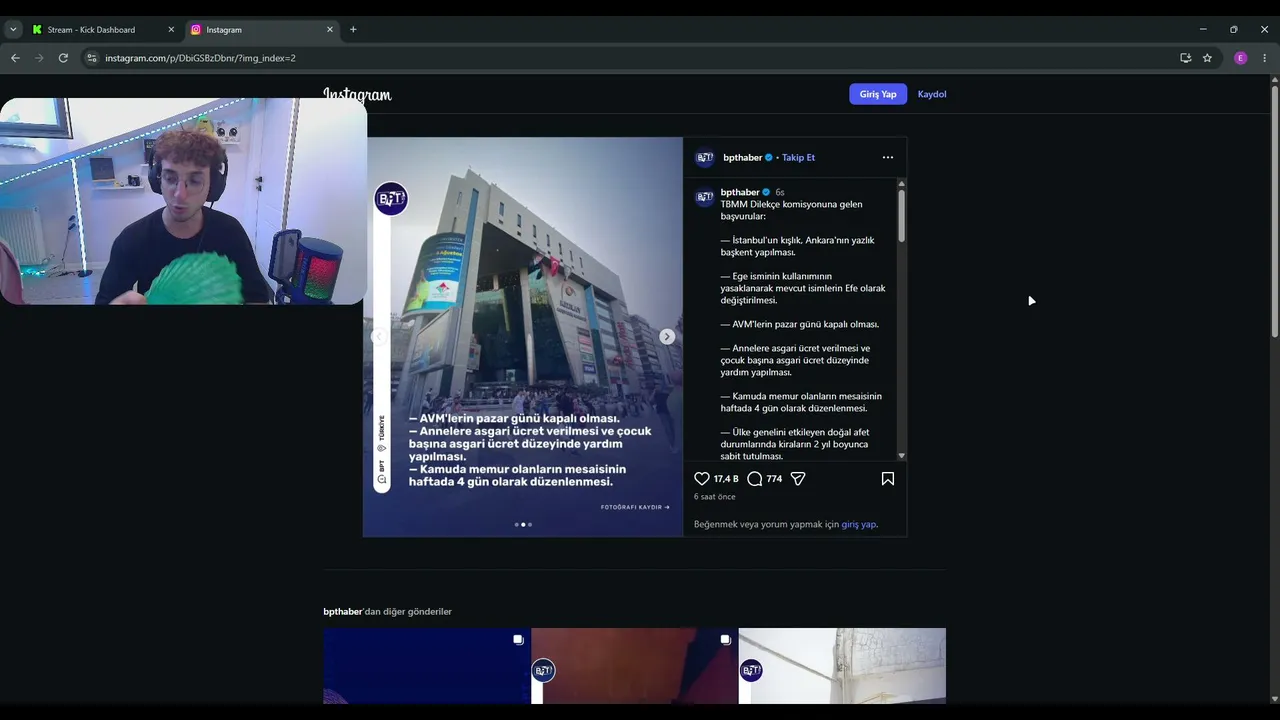Reload the page in Chrome
Viewport: 1280px width, 720px height.
click(x=63, y=58)
